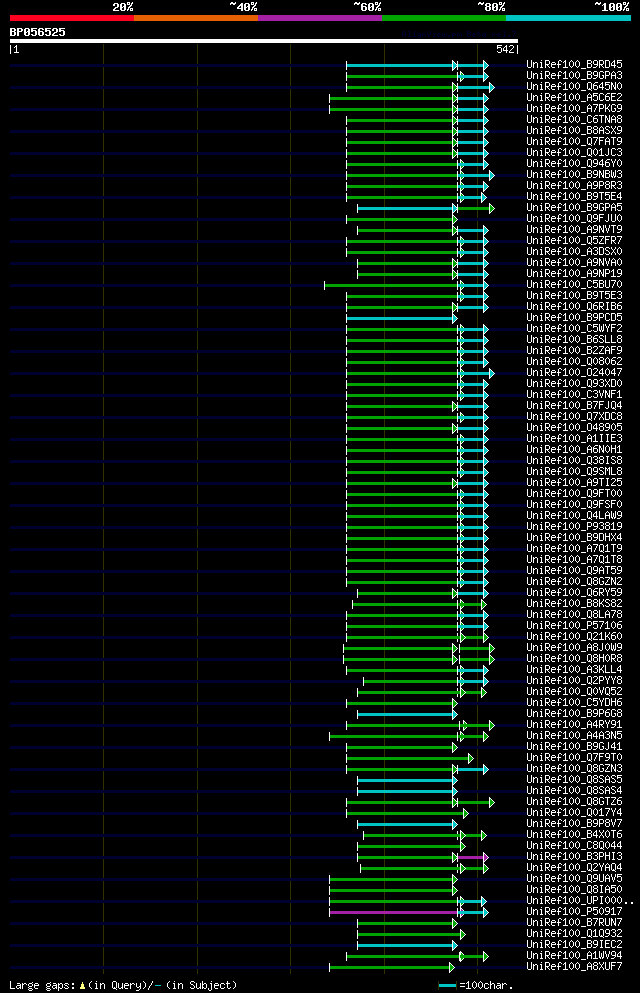
Task: Pick the UniRef100_Q7XDC8 entry
Action: tap(574, 417)
